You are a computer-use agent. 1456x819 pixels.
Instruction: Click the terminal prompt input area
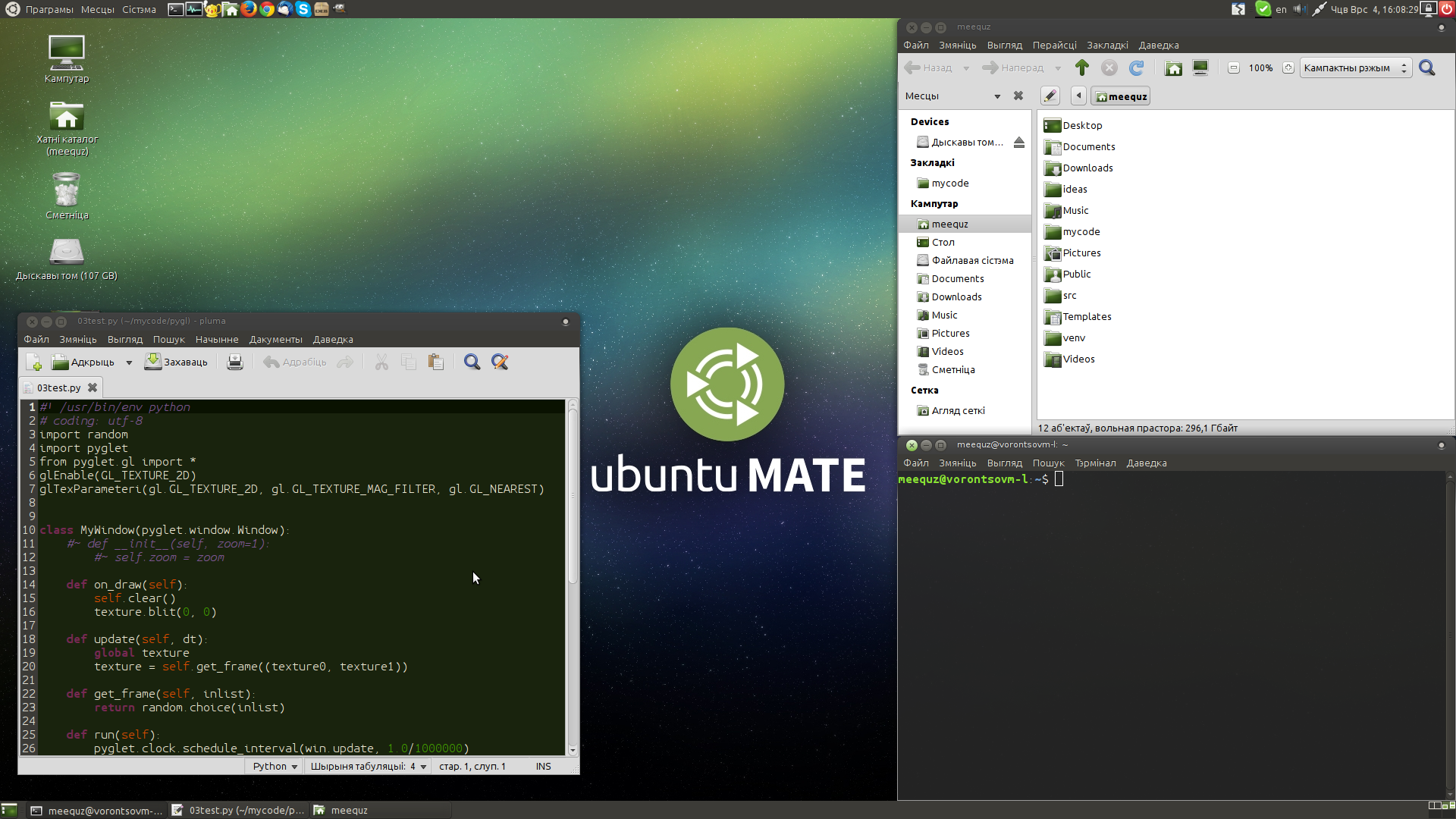[x=1059, y=479]
